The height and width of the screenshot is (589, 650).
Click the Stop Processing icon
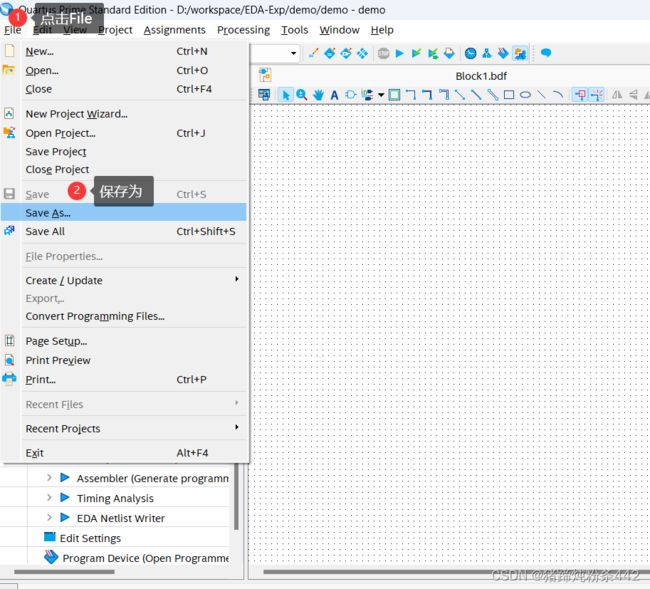383,53
